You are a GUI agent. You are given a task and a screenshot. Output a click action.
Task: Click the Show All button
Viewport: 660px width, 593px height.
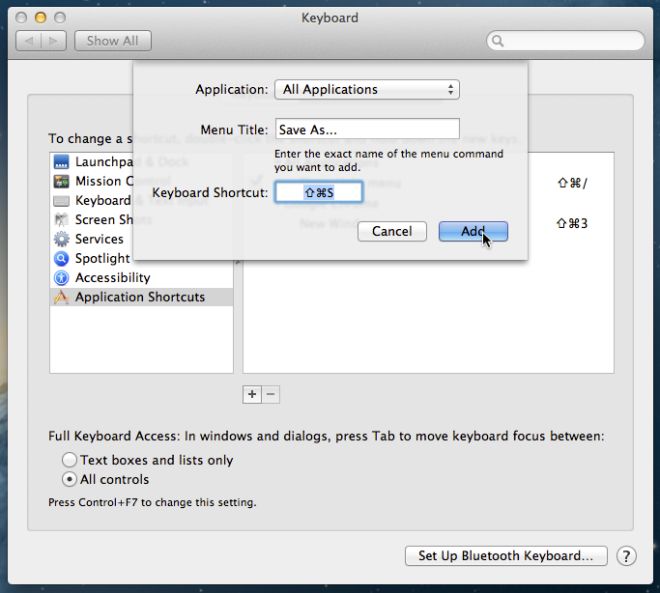tap(113, 41)
